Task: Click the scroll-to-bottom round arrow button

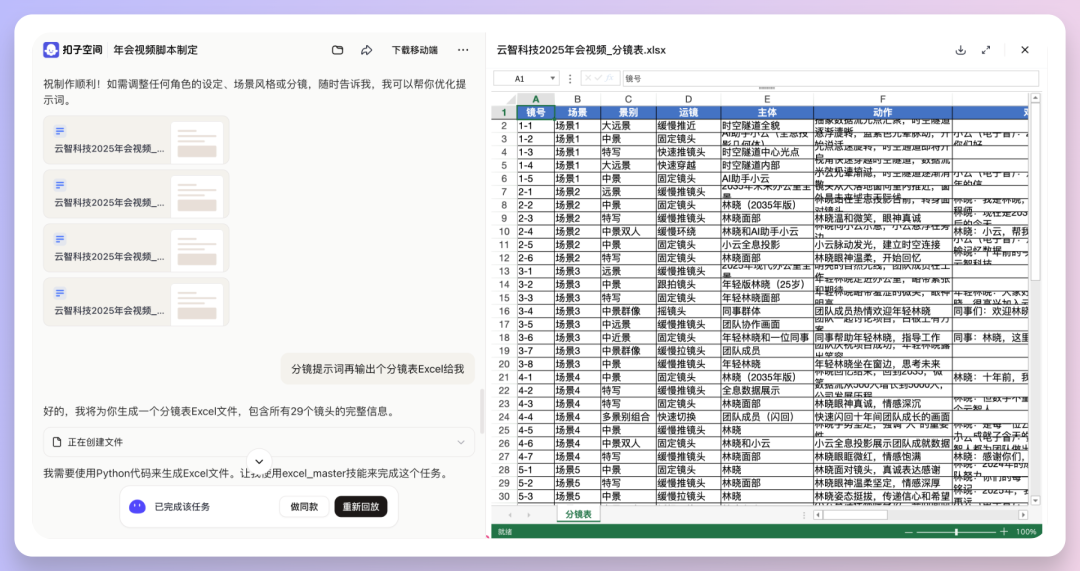Action: pos(259,462)
